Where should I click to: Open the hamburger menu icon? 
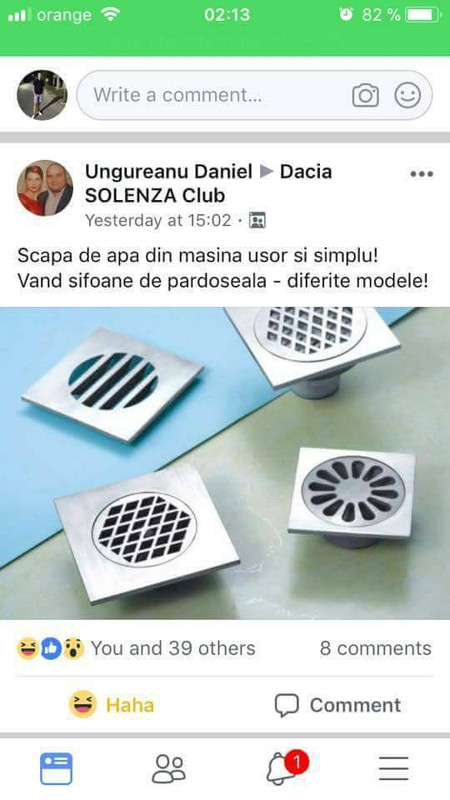393,768
